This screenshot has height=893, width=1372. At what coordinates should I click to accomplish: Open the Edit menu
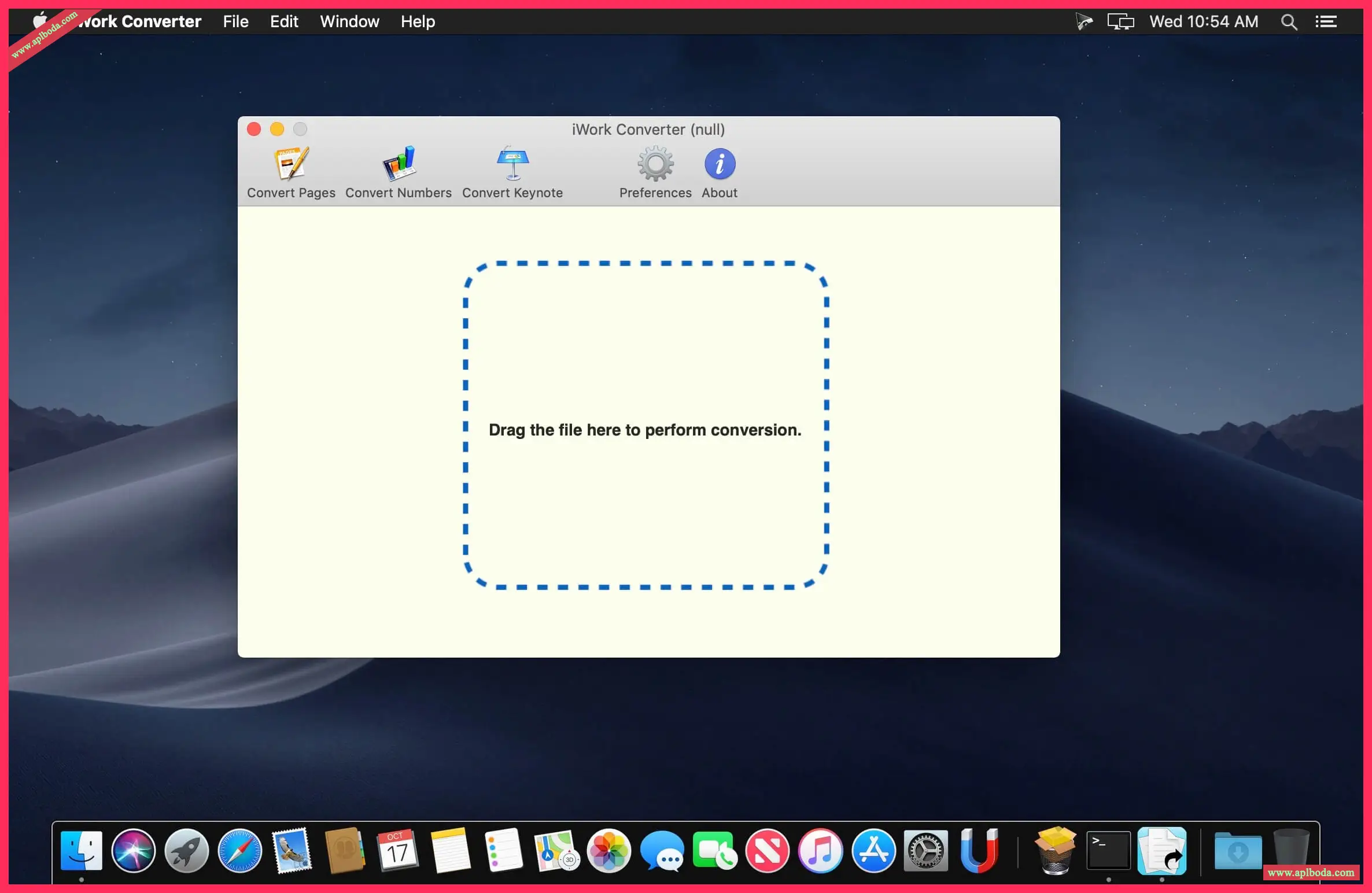tap(284, 21)
